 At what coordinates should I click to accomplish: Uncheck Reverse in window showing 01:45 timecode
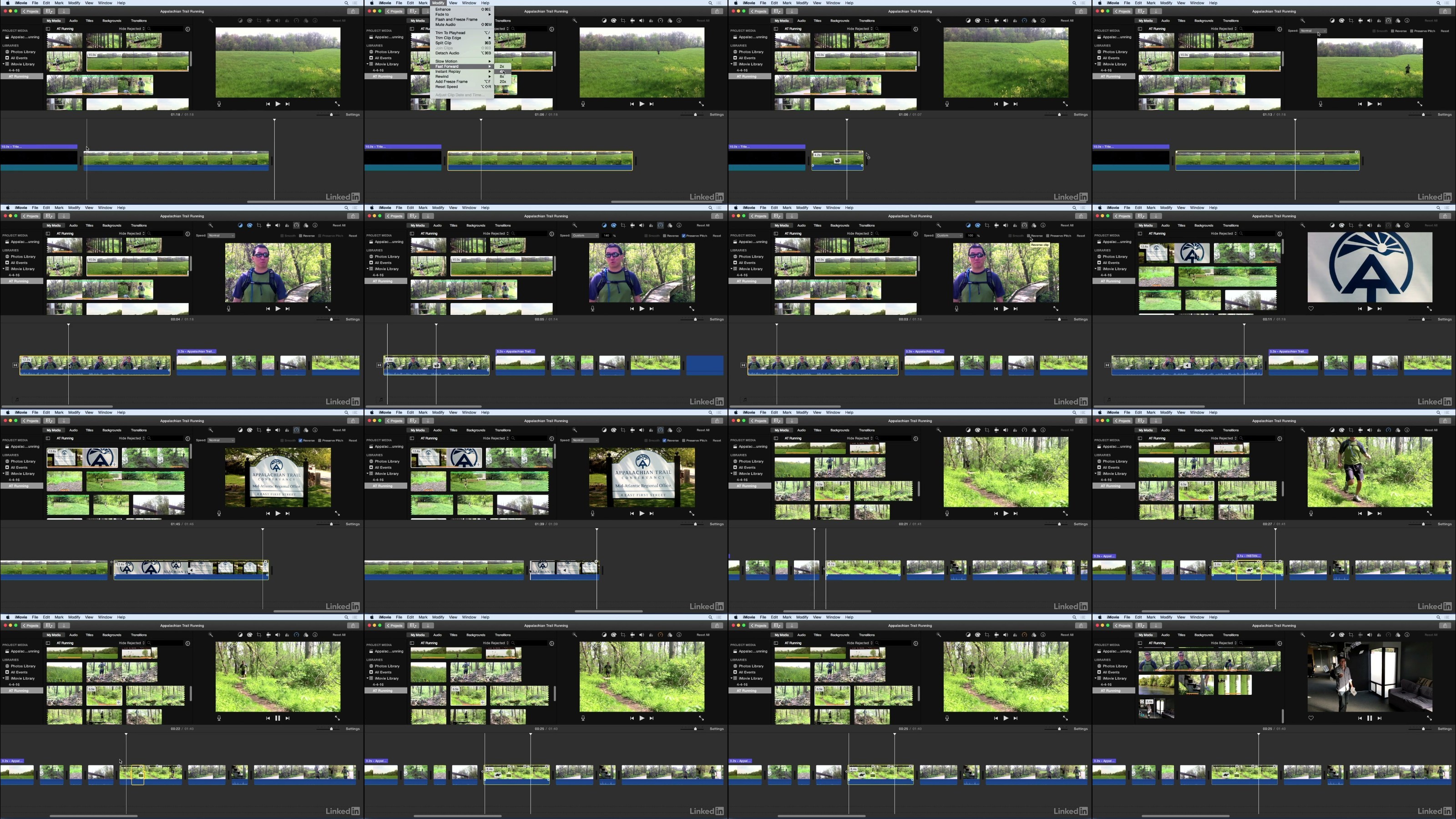click(x=301, y=440)
